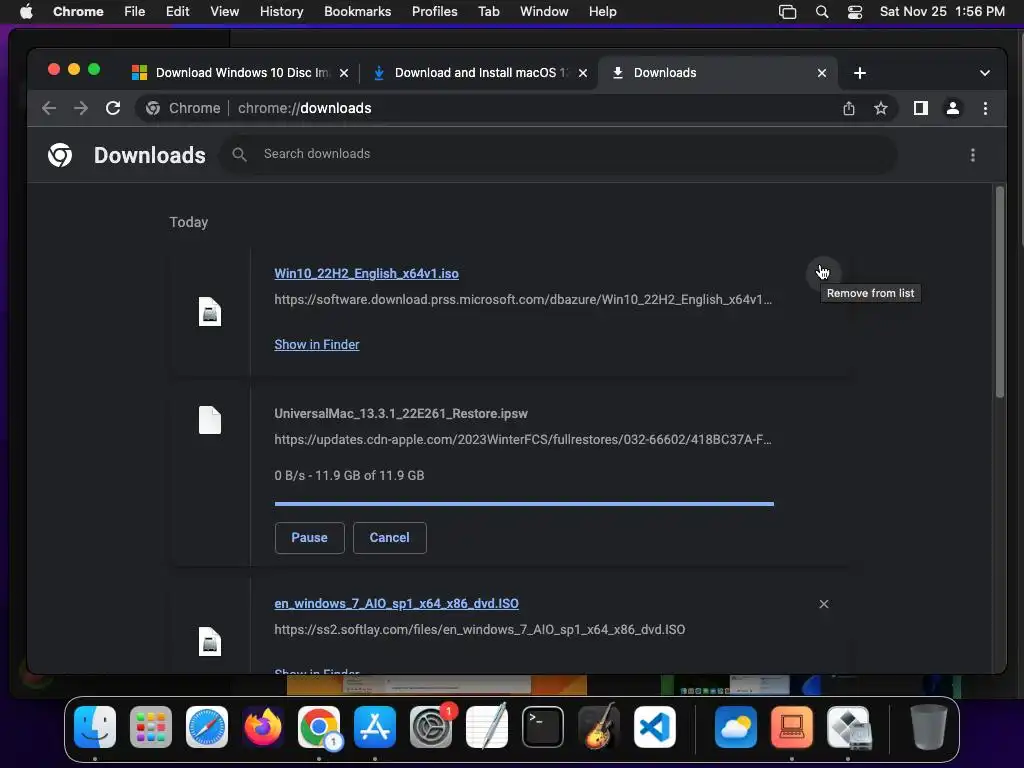Click the search magnifier icon in downloads
Viewport: 1024px width, 768px height.
pos(240,154)
